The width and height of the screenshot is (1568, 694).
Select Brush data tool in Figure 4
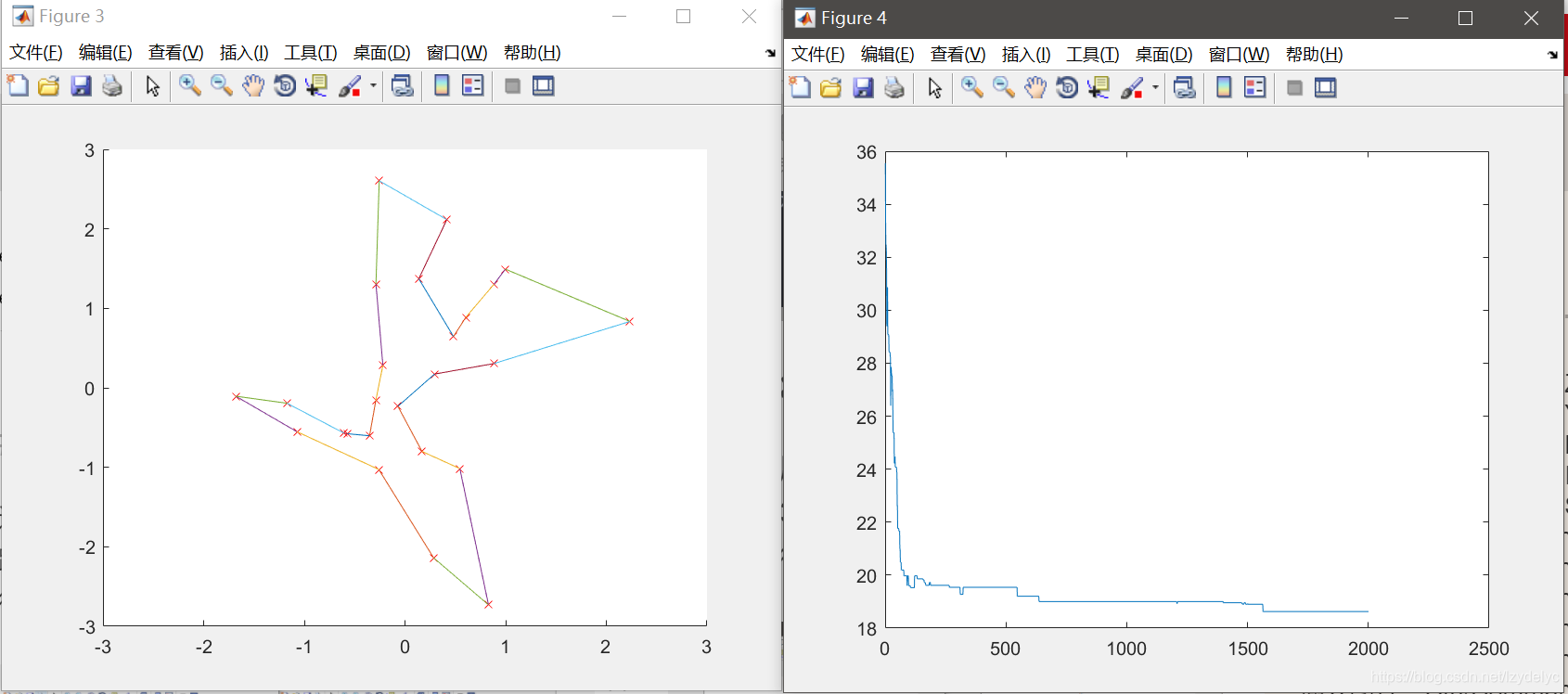[1132, 88]
